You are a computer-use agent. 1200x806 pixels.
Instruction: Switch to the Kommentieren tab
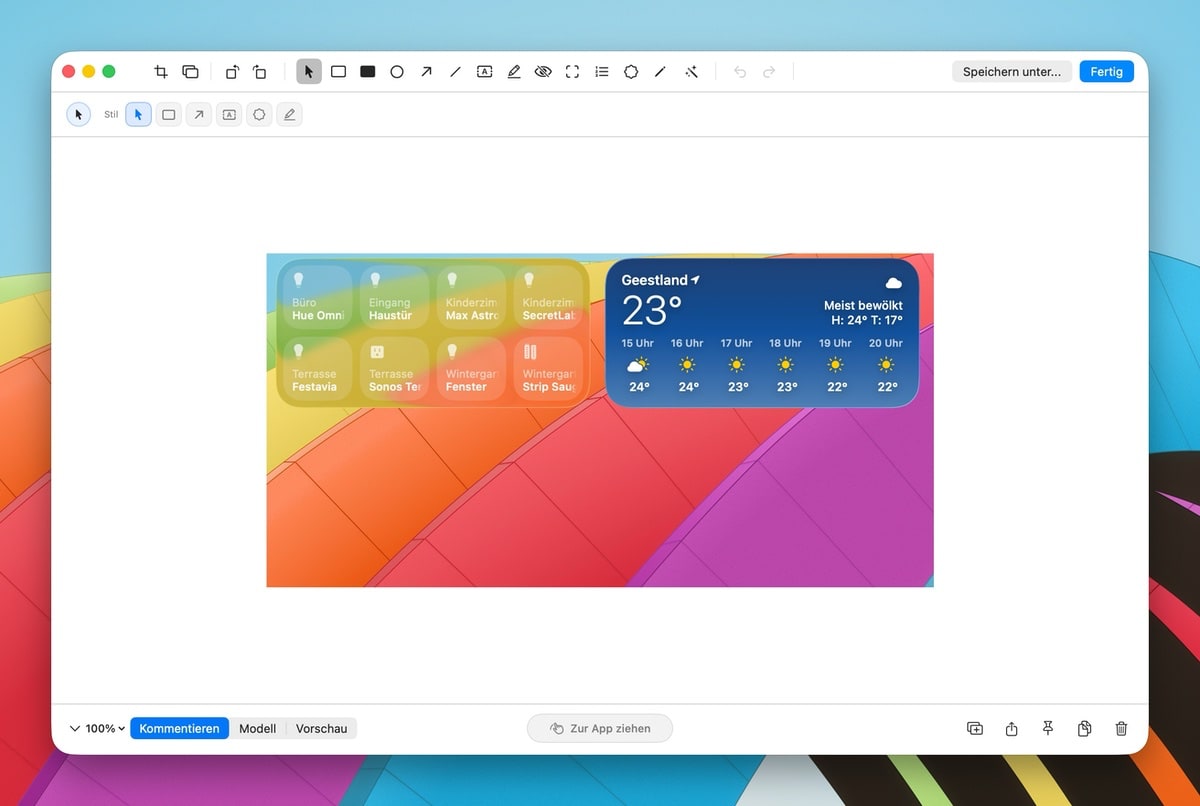point(179,729)
